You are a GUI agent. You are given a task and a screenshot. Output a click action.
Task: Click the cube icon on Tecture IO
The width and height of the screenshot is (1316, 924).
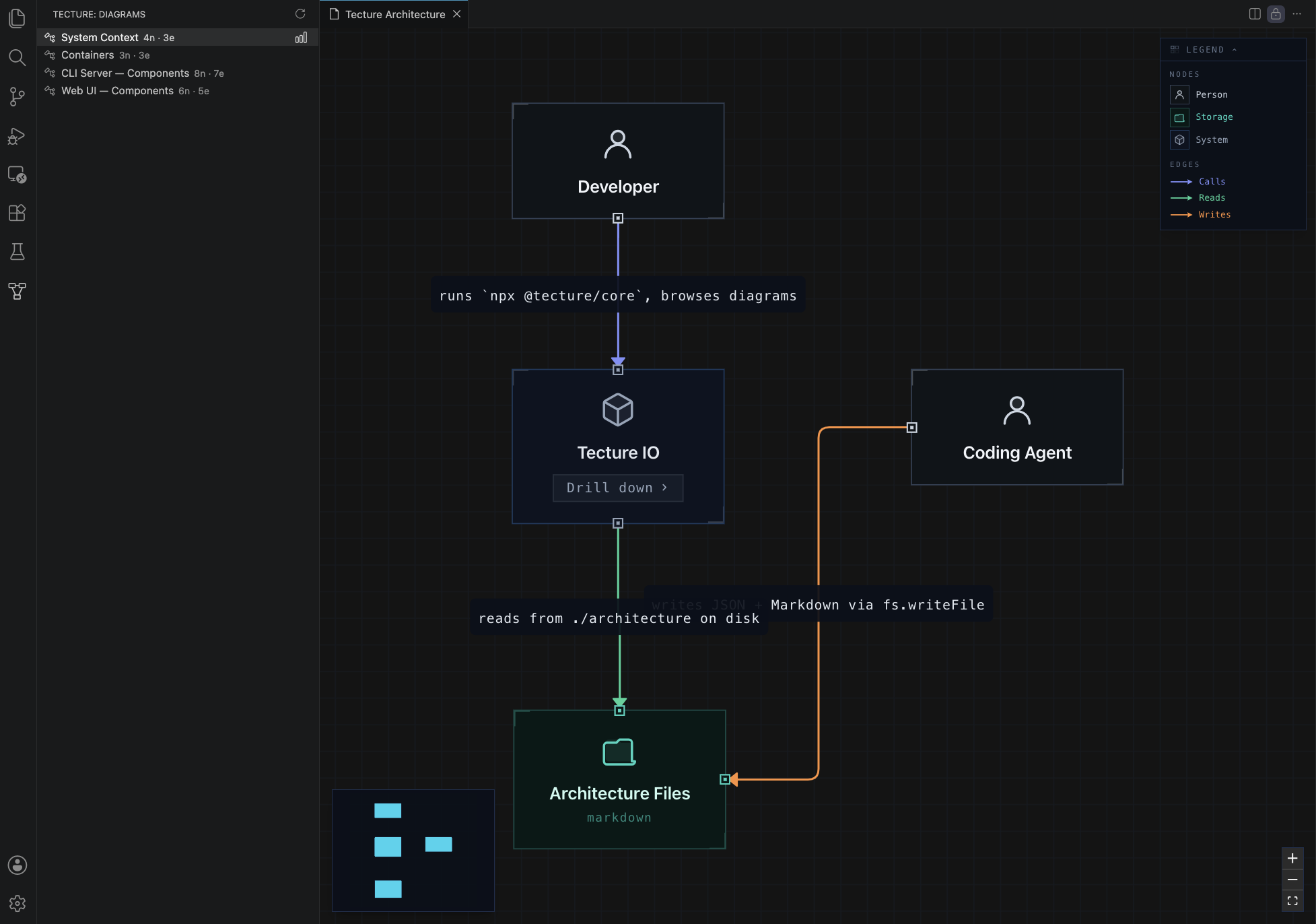coord(618,409)
